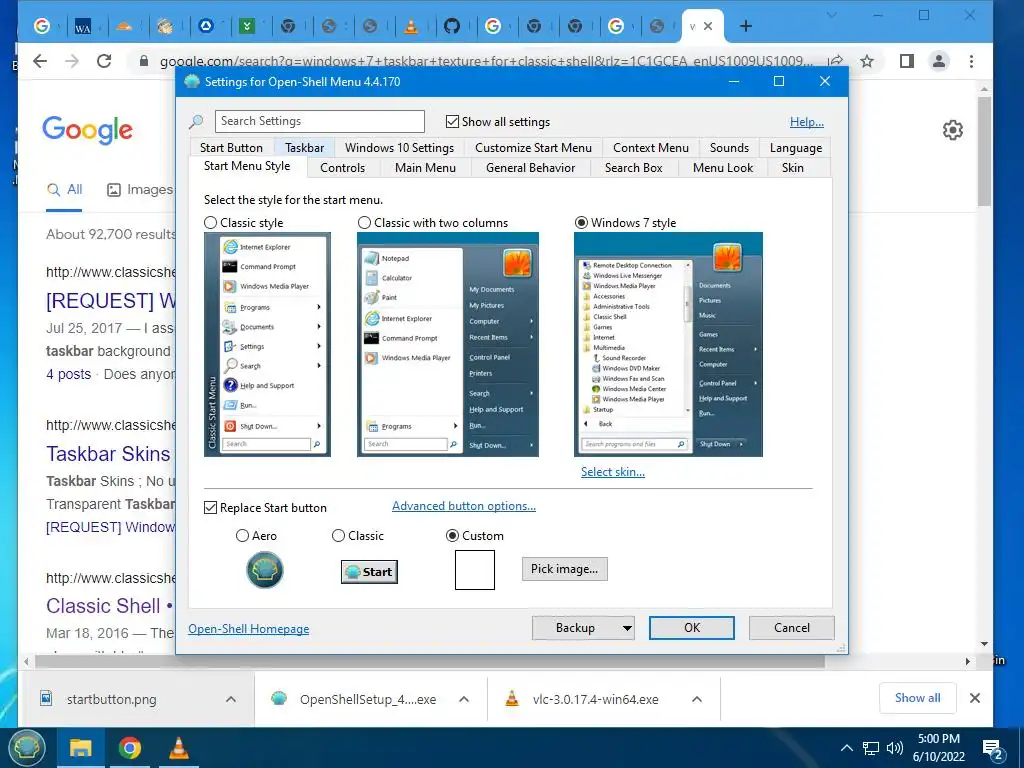Open the Menu Look tab
Image resolution: width=1024 pixels, height=768 pixels.
[x=723, y=168]
